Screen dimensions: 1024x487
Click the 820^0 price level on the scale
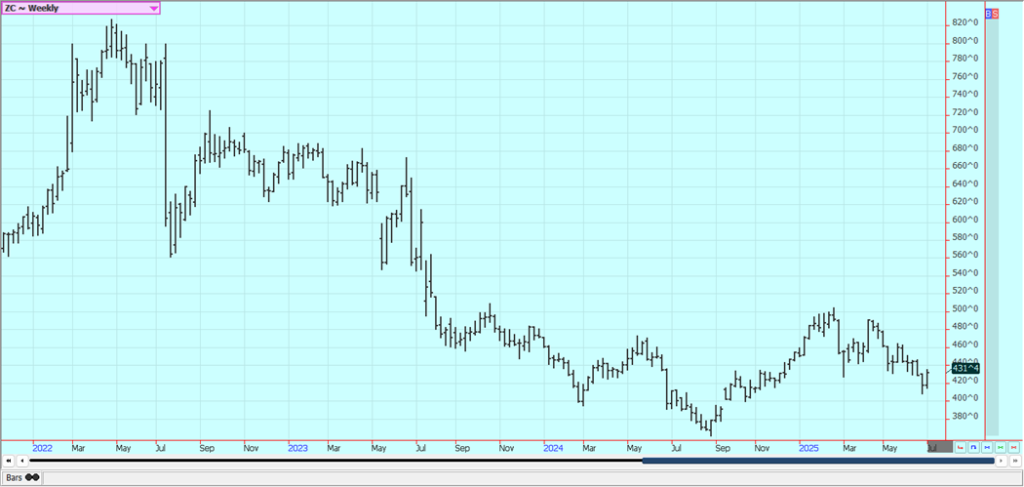(965, 22)
